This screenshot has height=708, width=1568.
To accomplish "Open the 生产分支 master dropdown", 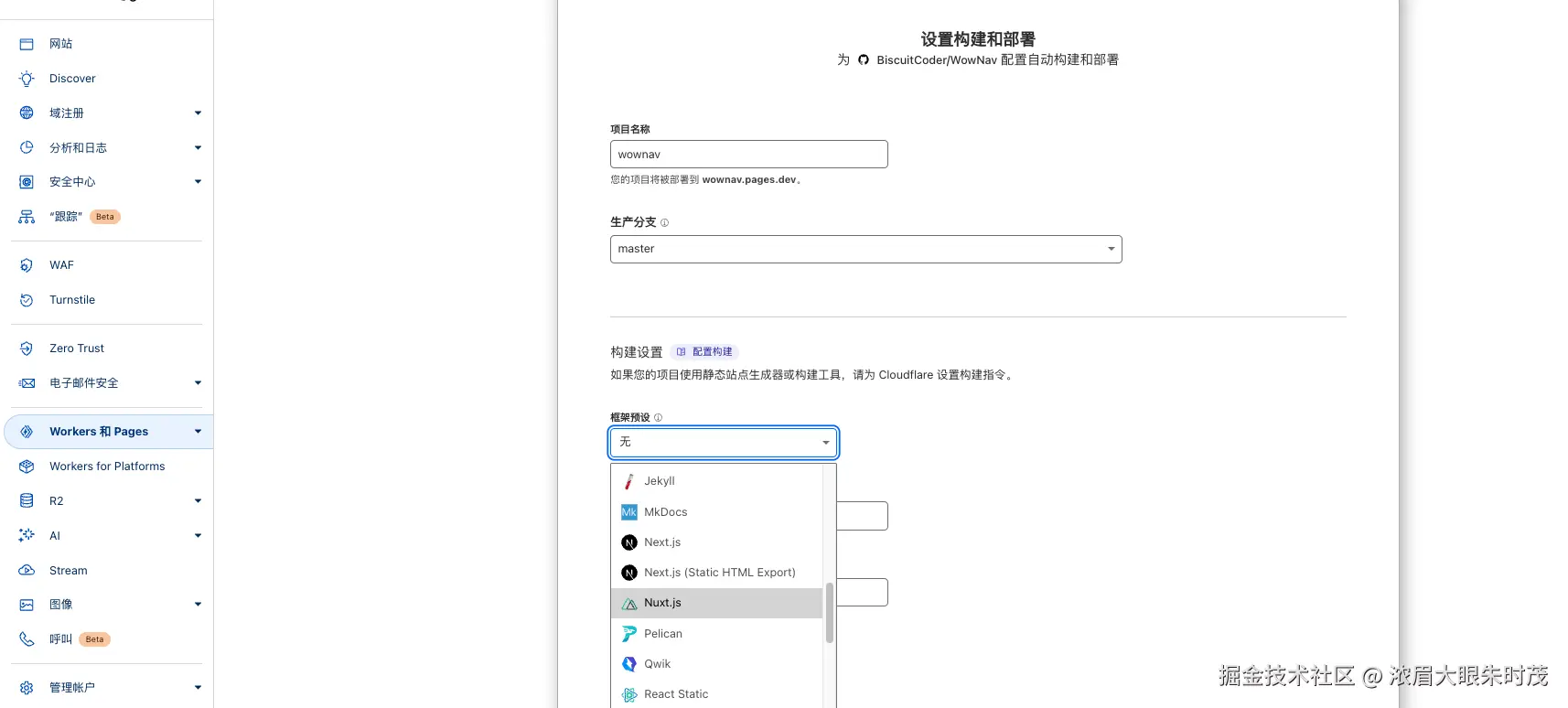I will pos(865,249).
